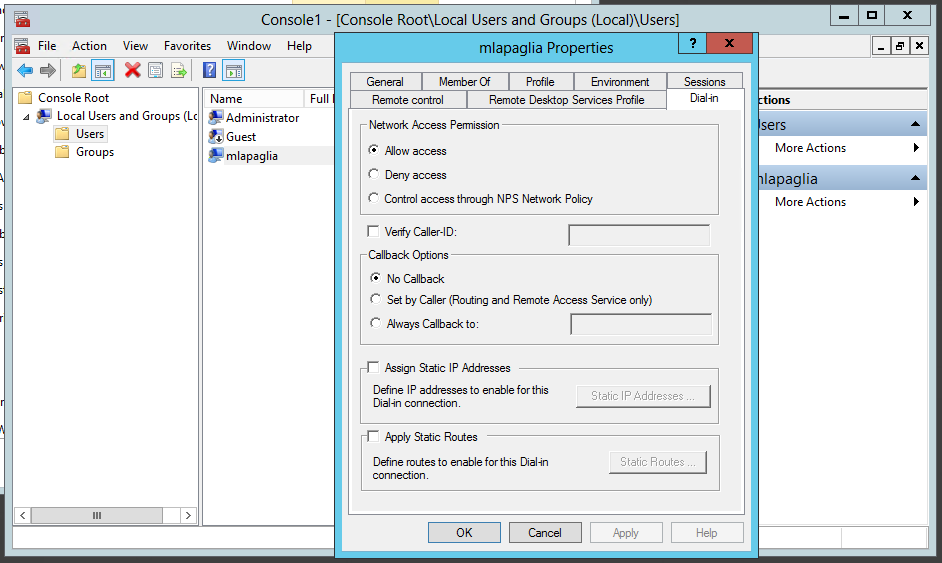Switch to the Member Of tab

tap(464, 82)
